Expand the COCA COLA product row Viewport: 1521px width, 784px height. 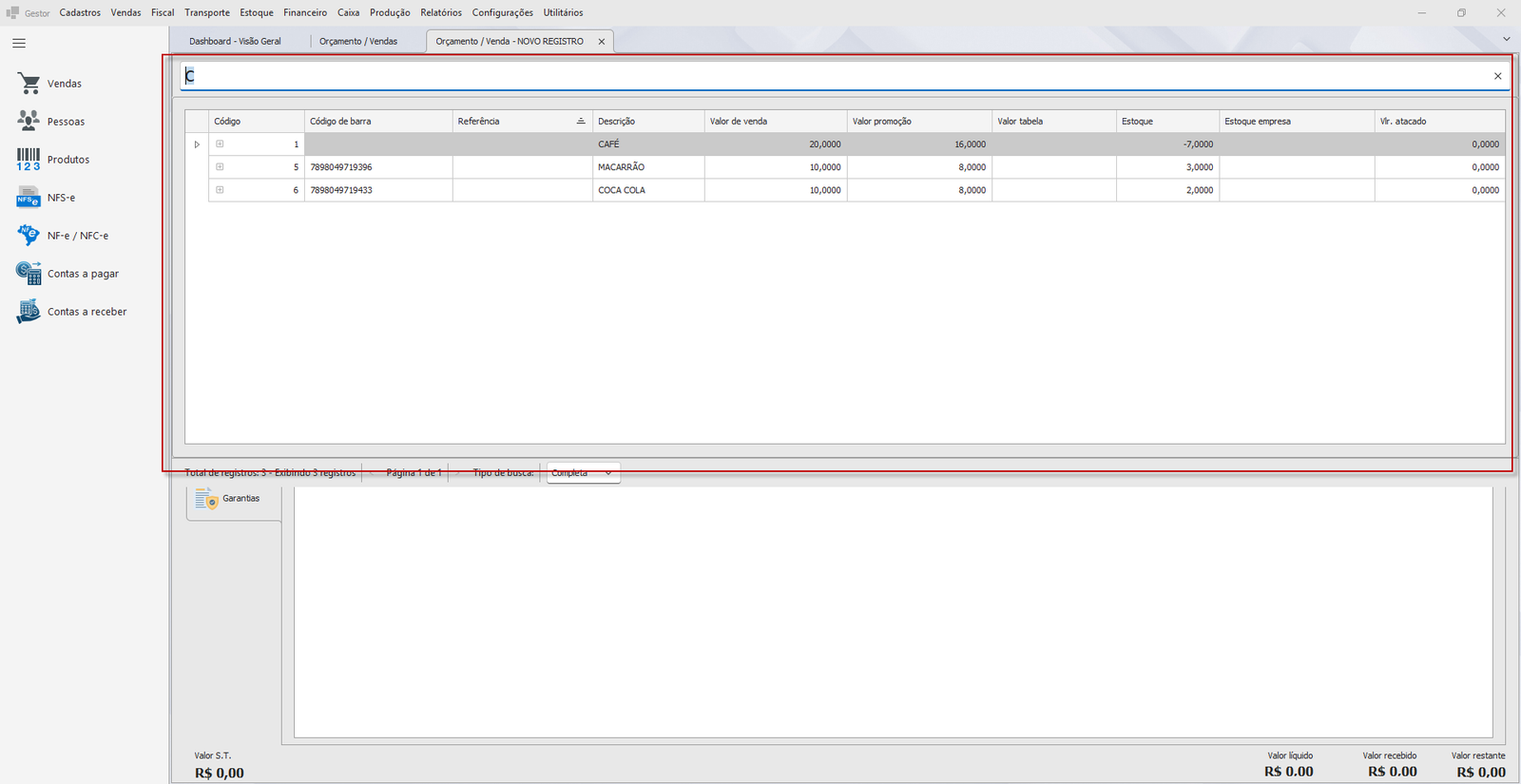pos(220,190)
